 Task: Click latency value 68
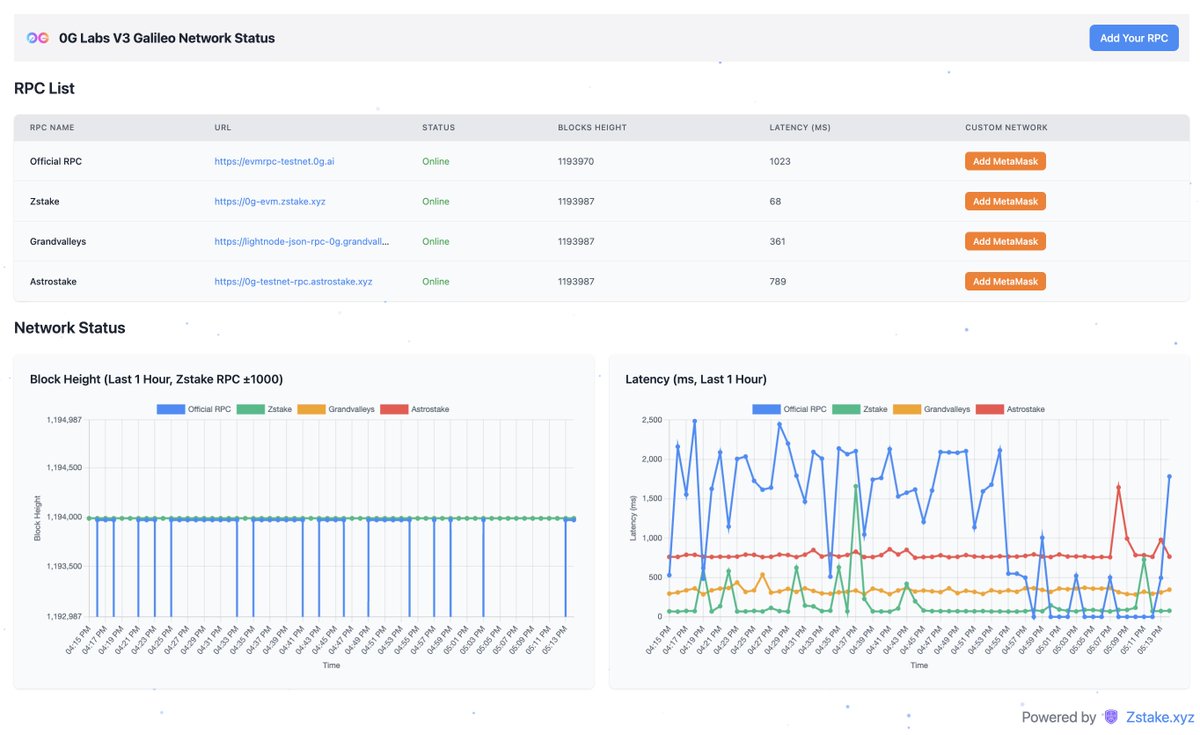click(775, 201)
